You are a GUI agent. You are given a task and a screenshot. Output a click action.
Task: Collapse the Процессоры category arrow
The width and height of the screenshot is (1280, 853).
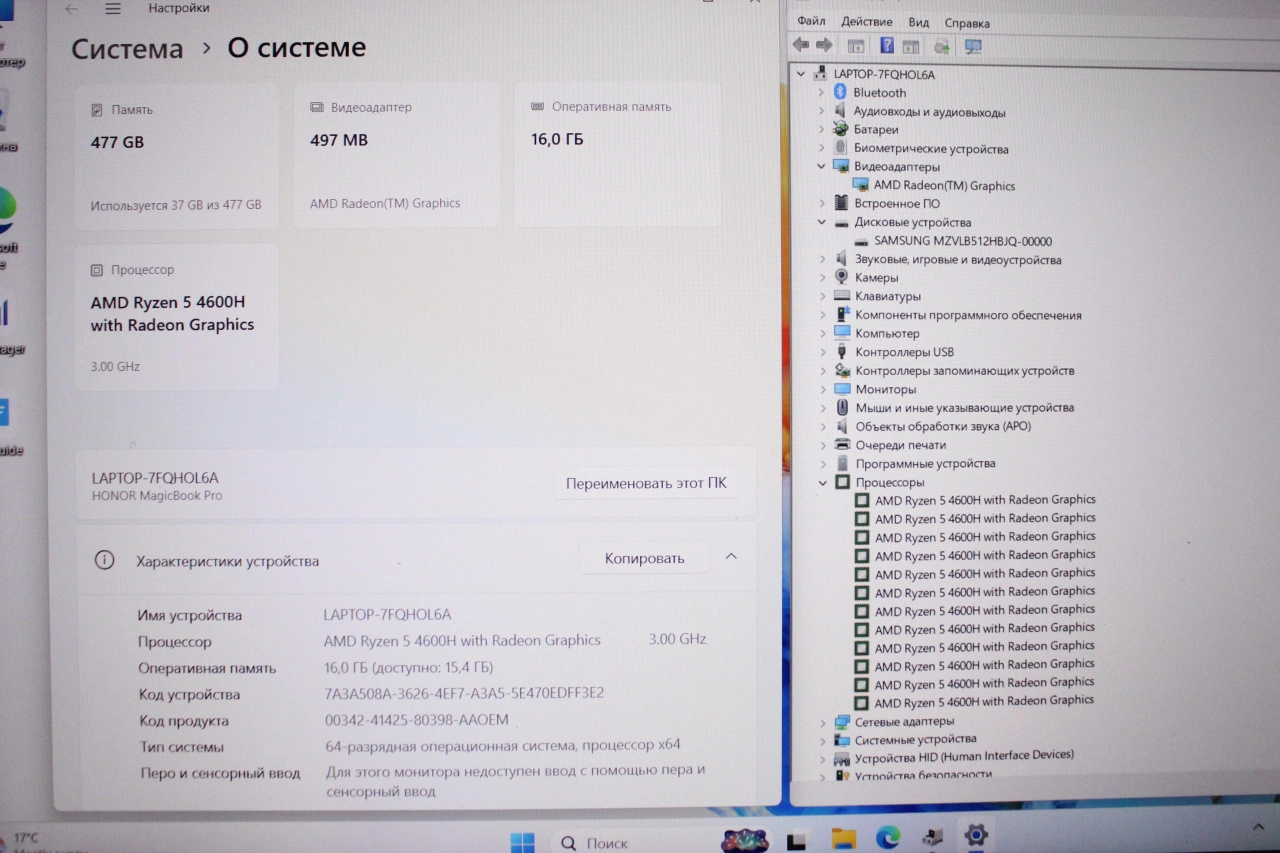[823, 482]
